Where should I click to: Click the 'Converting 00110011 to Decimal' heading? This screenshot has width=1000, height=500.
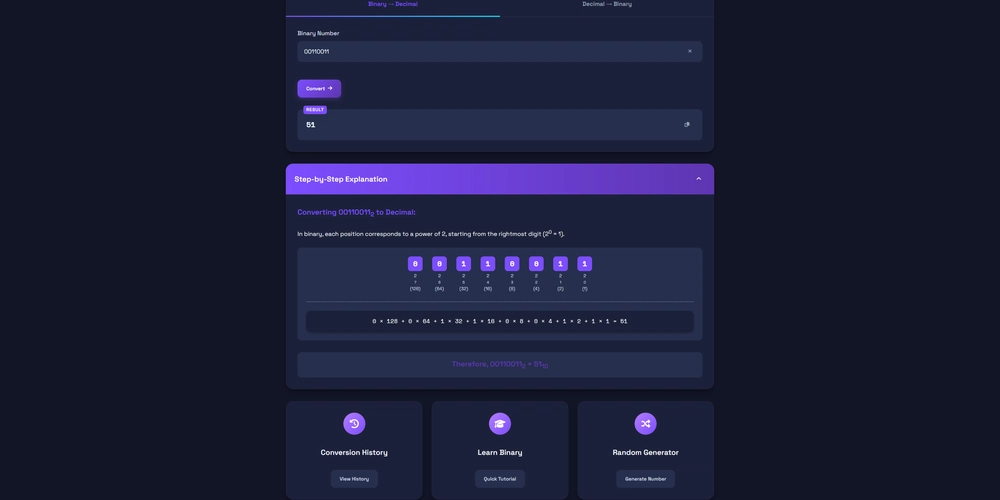(x=357, y=212)
